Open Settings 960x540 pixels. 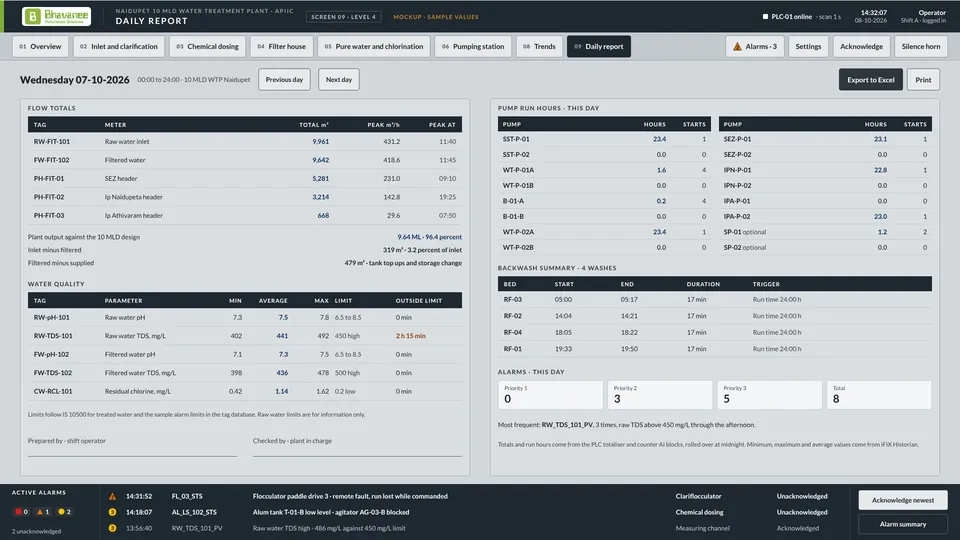(808, 47)
